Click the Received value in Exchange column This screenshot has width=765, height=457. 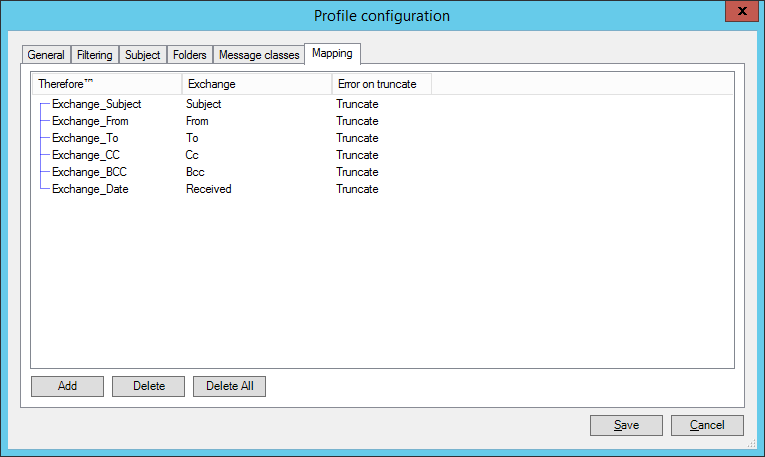(x=209, y=189)
